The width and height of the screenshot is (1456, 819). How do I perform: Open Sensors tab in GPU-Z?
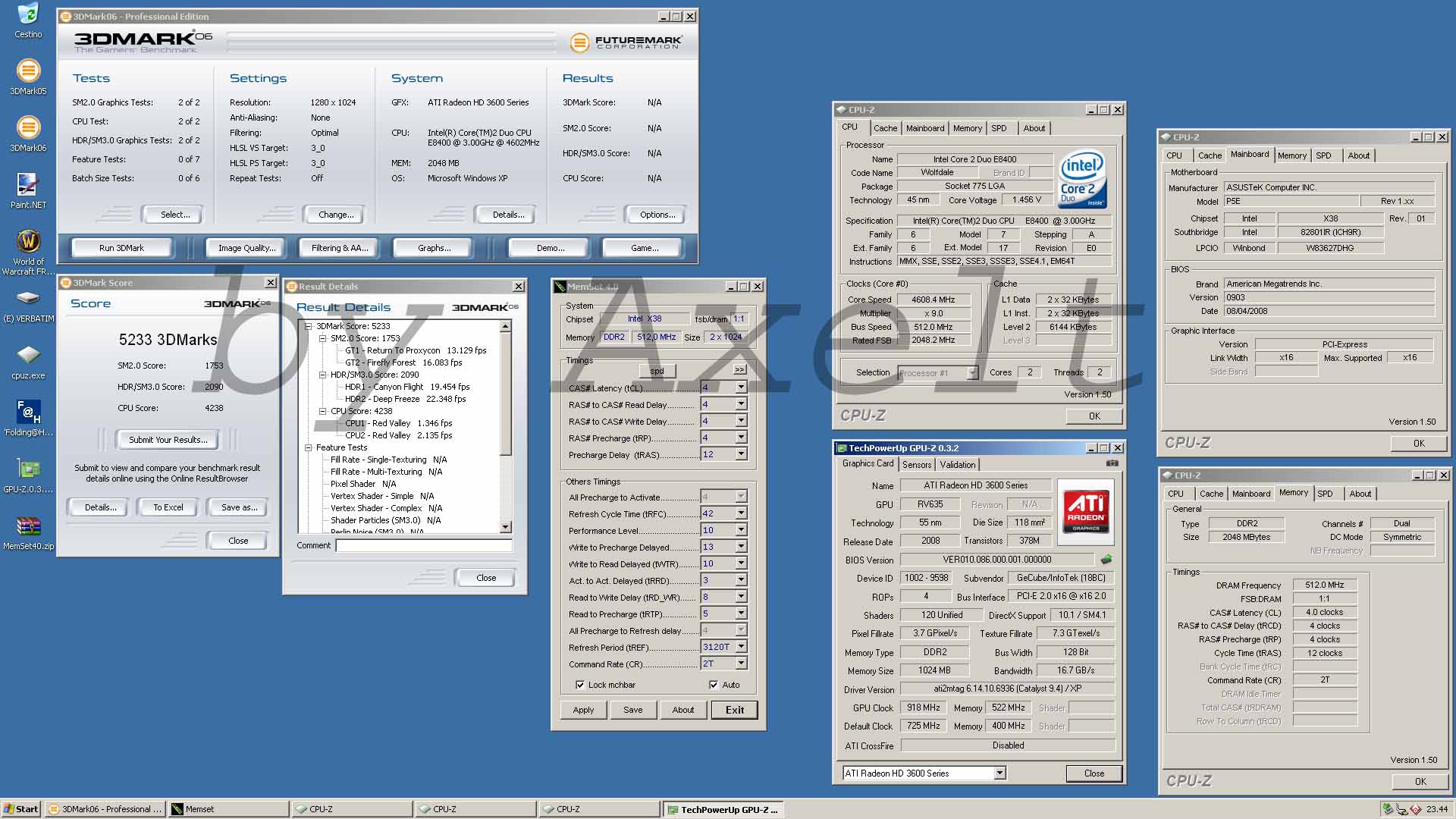916,465
